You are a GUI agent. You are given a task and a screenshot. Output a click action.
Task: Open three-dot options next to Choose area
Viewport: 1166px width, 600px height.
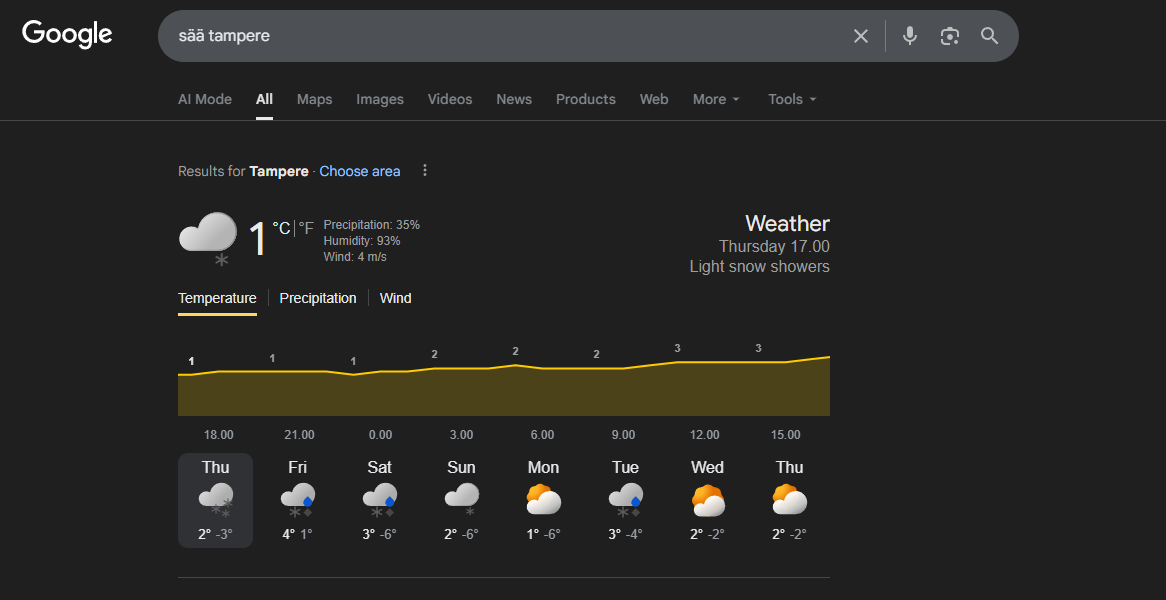(425, 170)
